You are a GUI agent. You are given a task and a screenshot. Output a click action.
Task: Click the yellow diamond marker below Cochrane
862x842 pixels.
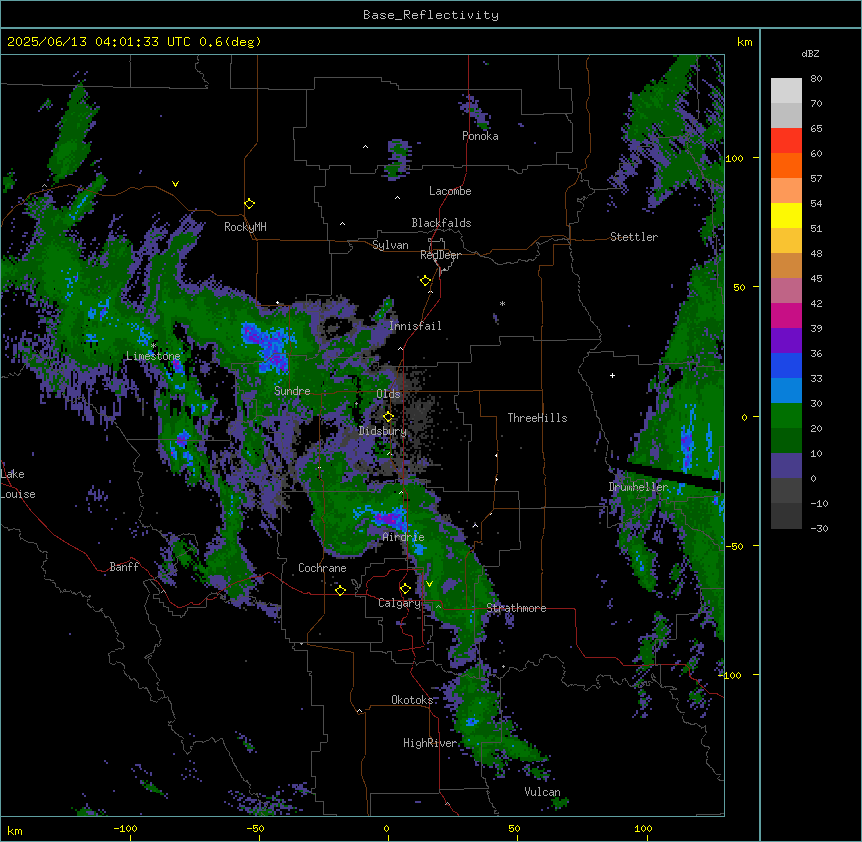340,590
